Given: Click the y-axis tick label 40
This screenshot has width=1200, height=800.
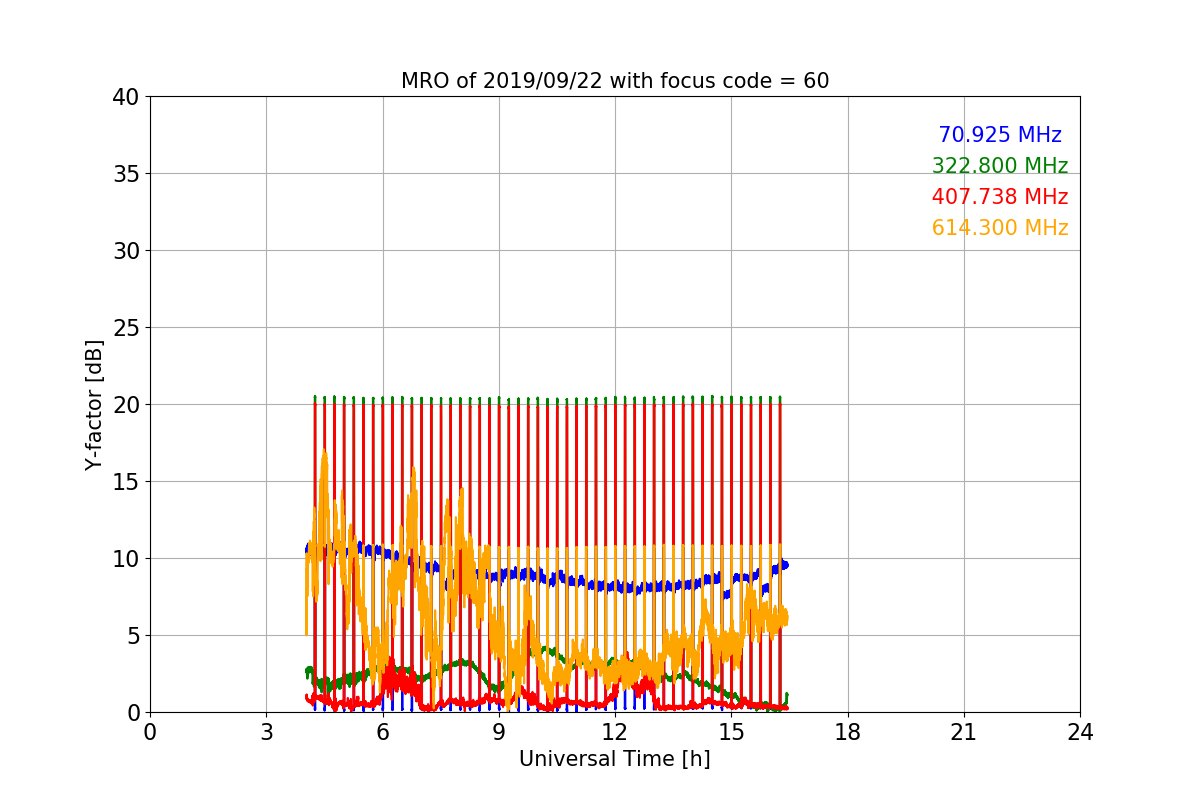Looking at the screenshot, I should click(x=124, y=97).
